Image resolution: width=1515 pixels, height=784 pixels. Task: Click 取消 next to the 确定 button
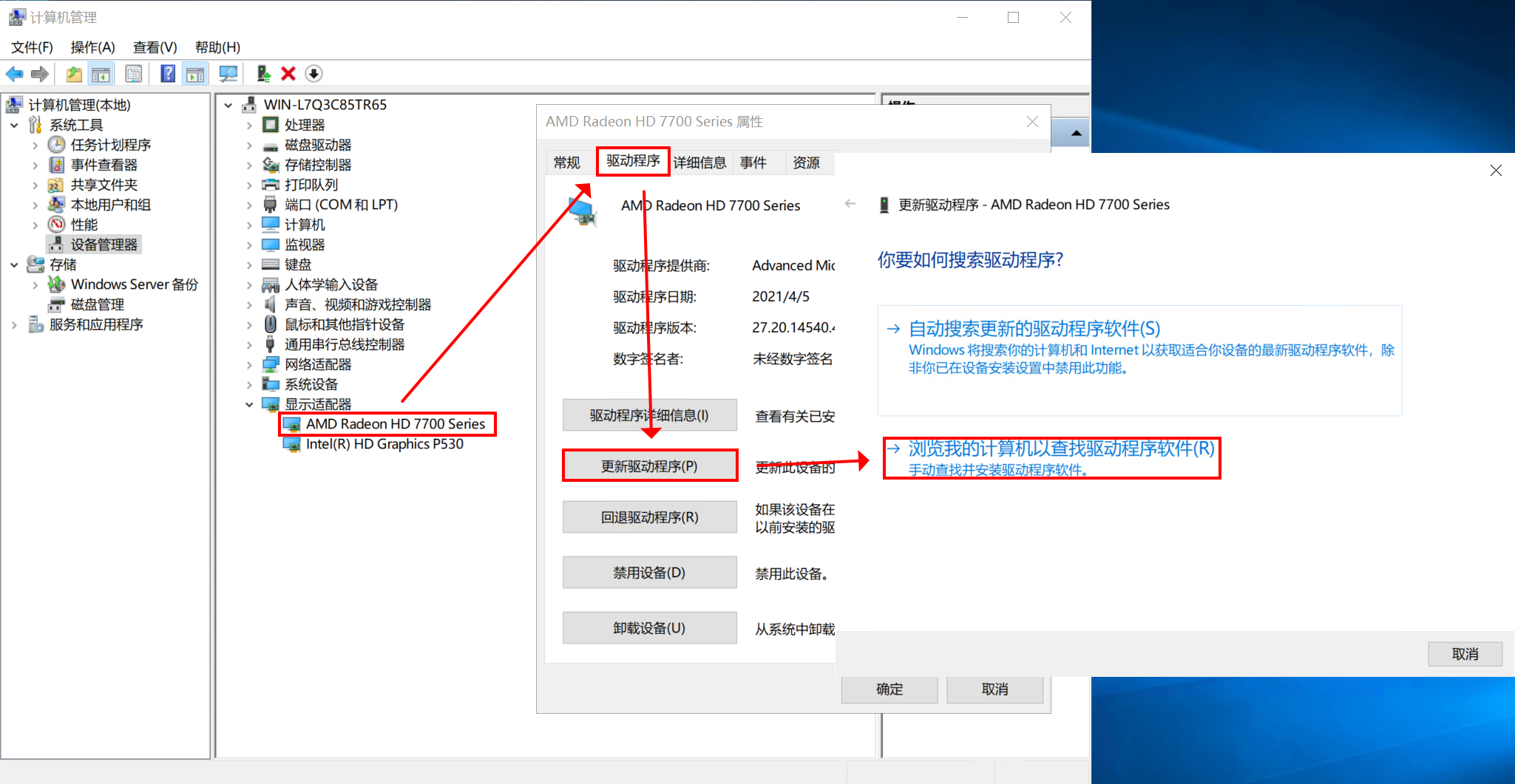click(x=994, y=689)
